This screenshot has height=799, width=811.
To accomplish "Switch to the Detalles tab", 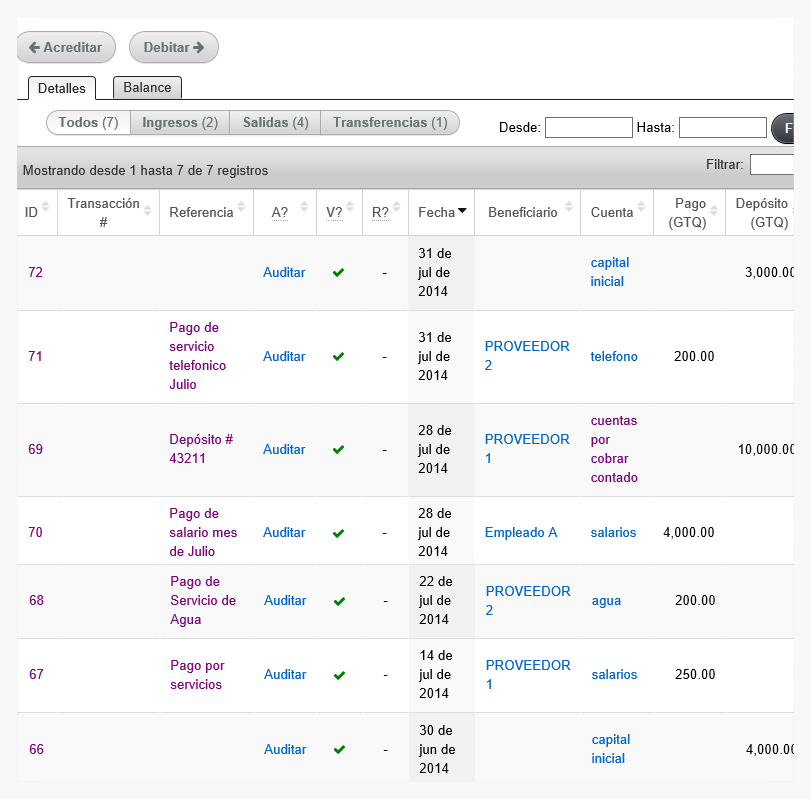I will [x=62, y=88].
